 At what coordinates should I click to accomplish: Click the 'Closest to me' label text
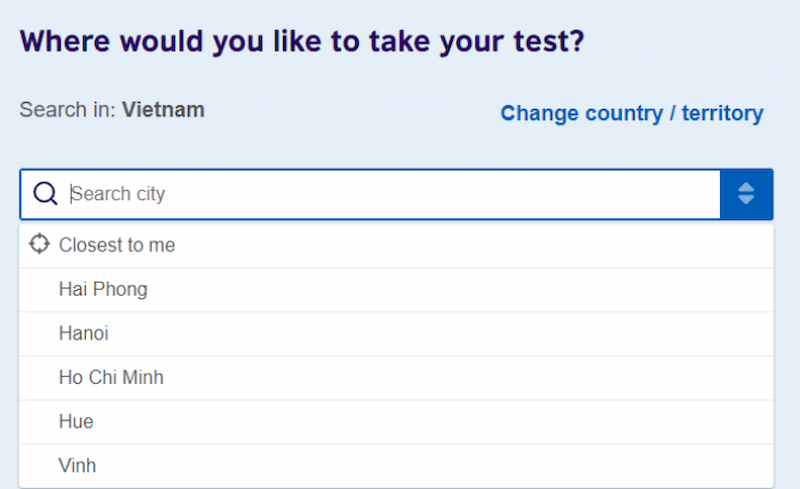pos(117,245)
